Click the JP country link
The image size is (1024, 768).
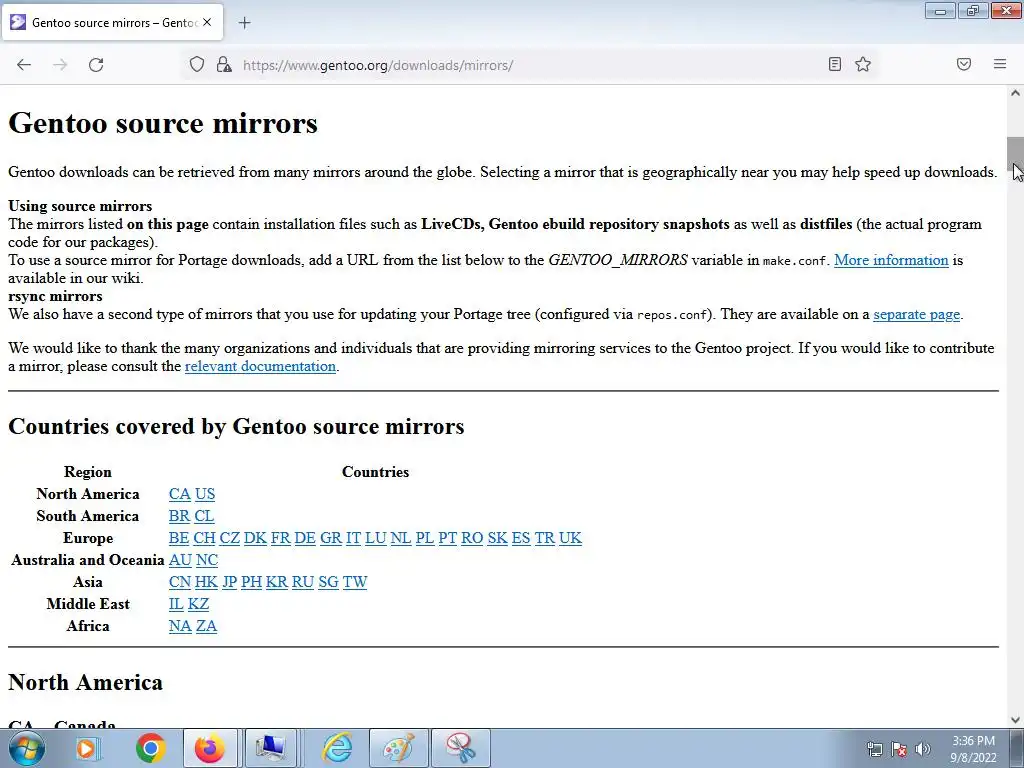click(229, 582)
